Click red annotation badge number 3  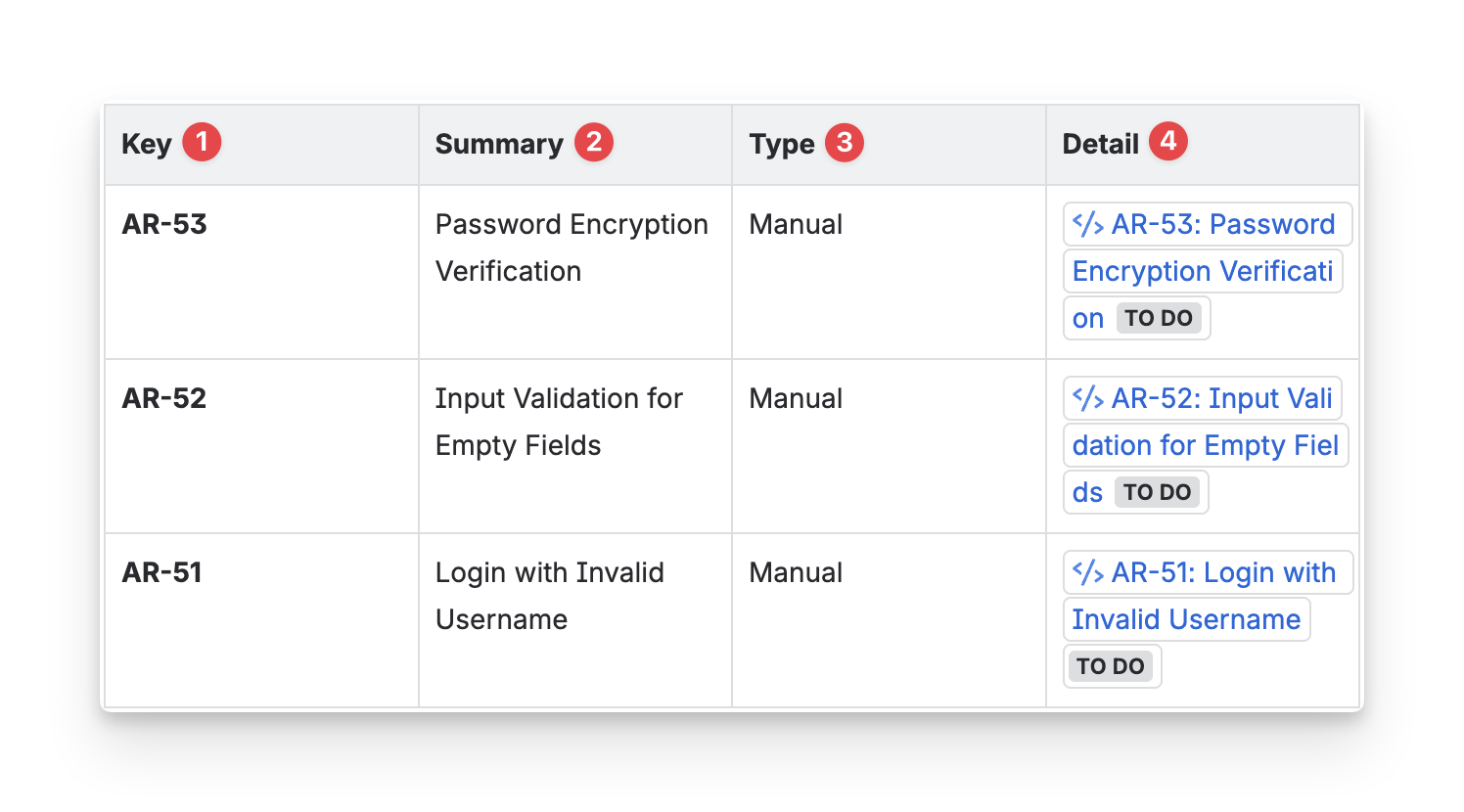(x=845, y=143)
